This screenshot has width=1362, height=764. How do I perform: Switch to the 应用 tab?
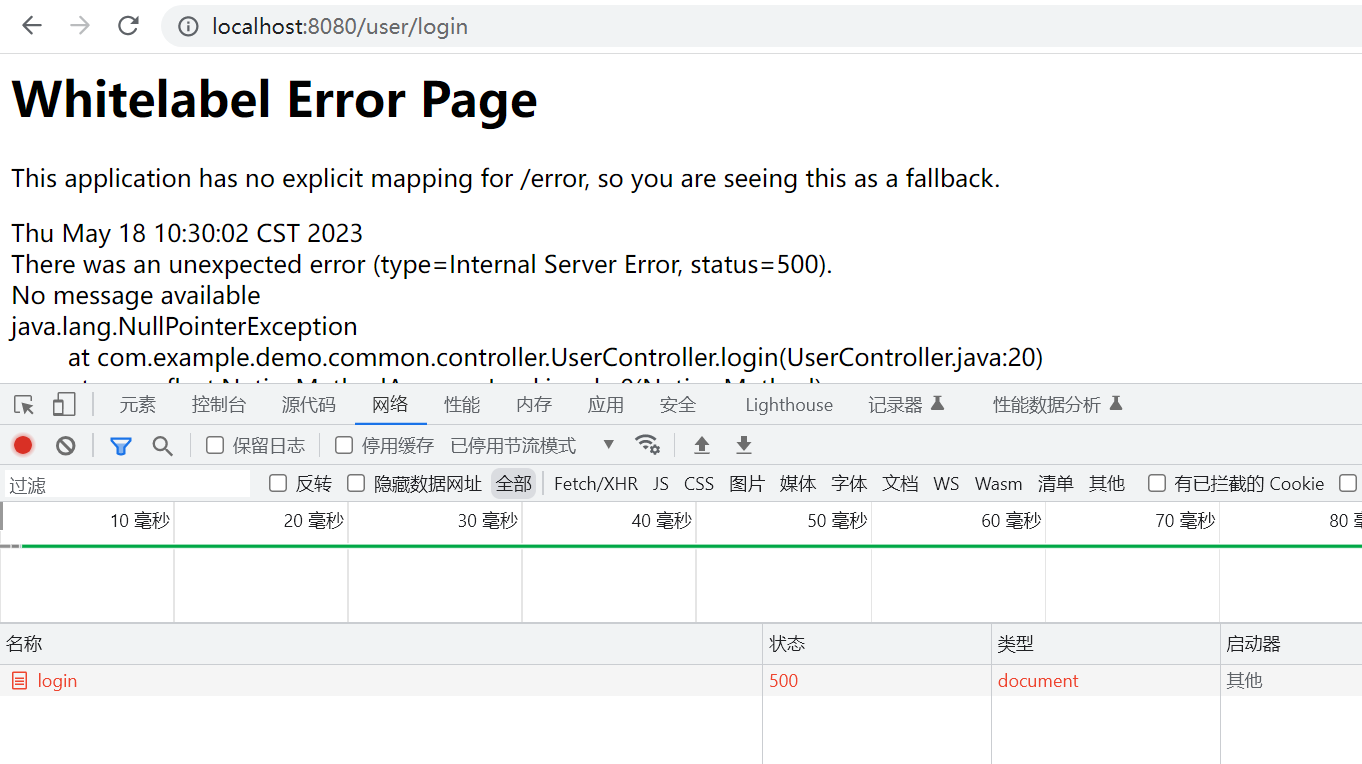click(606, 405)
